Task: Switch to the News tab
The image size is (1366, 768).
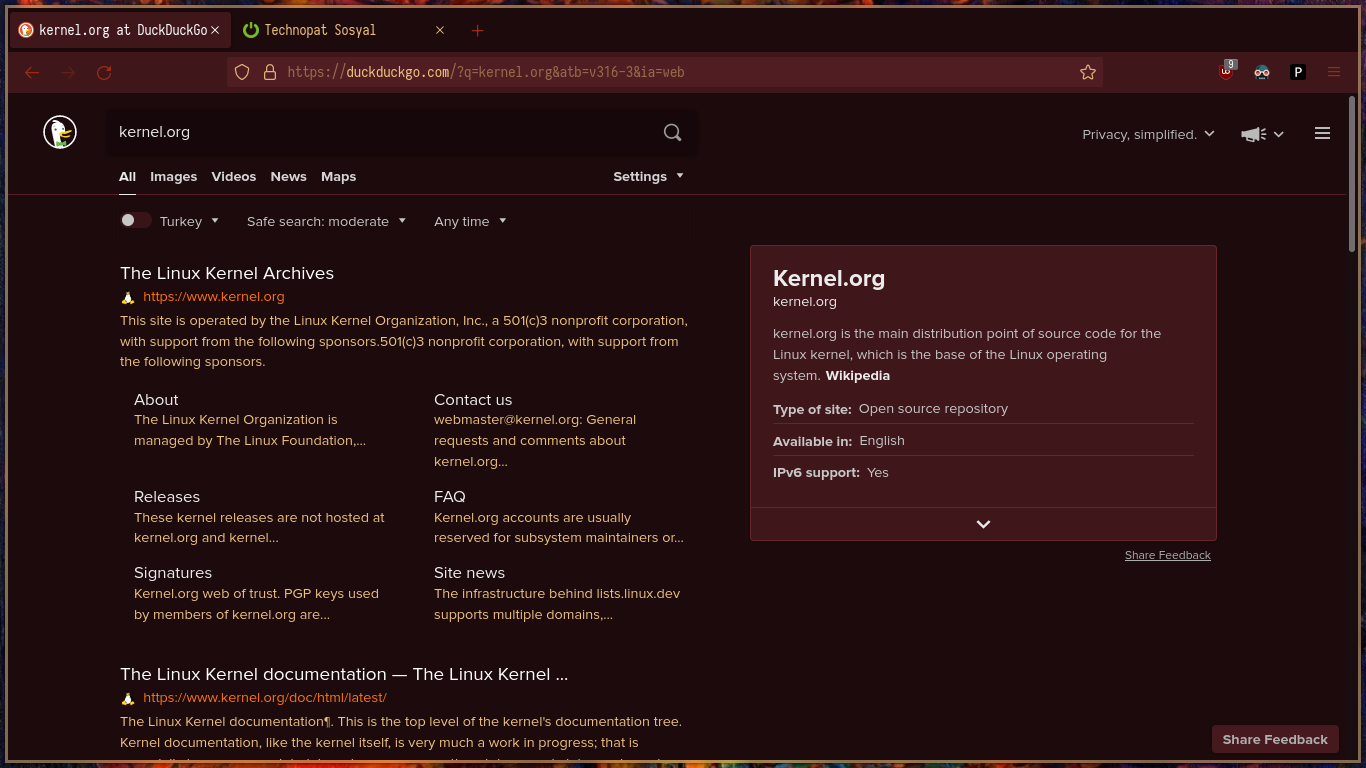Action: (289, 176)
